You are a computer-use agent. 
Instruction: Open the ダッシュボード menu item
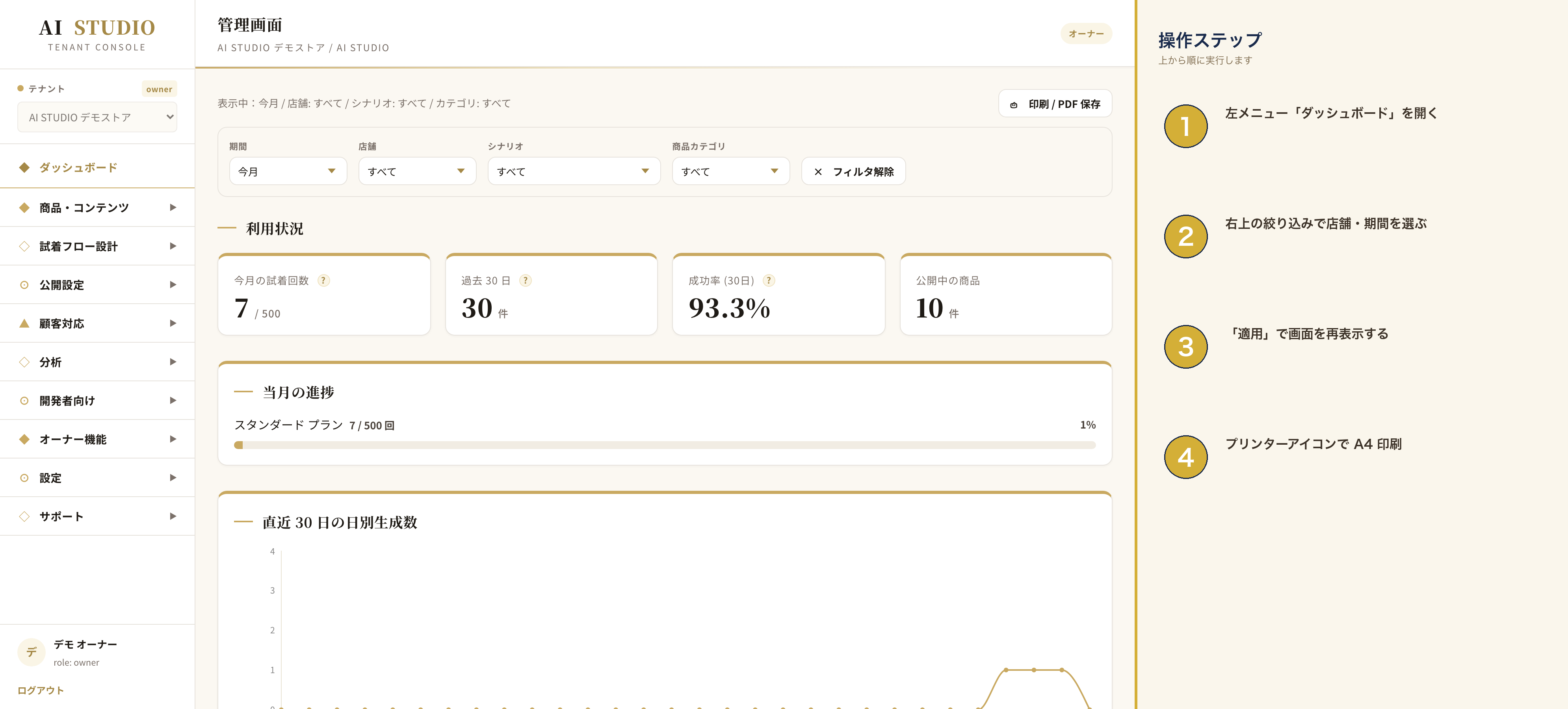tap(97, 167)
